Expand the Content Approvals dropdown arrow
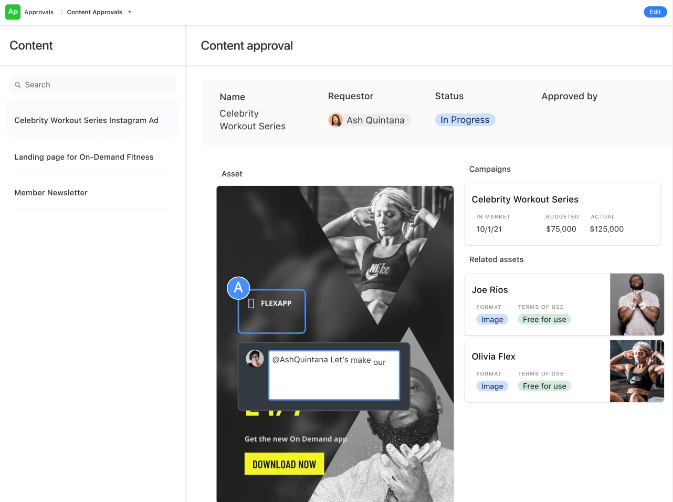 point(130,12)
